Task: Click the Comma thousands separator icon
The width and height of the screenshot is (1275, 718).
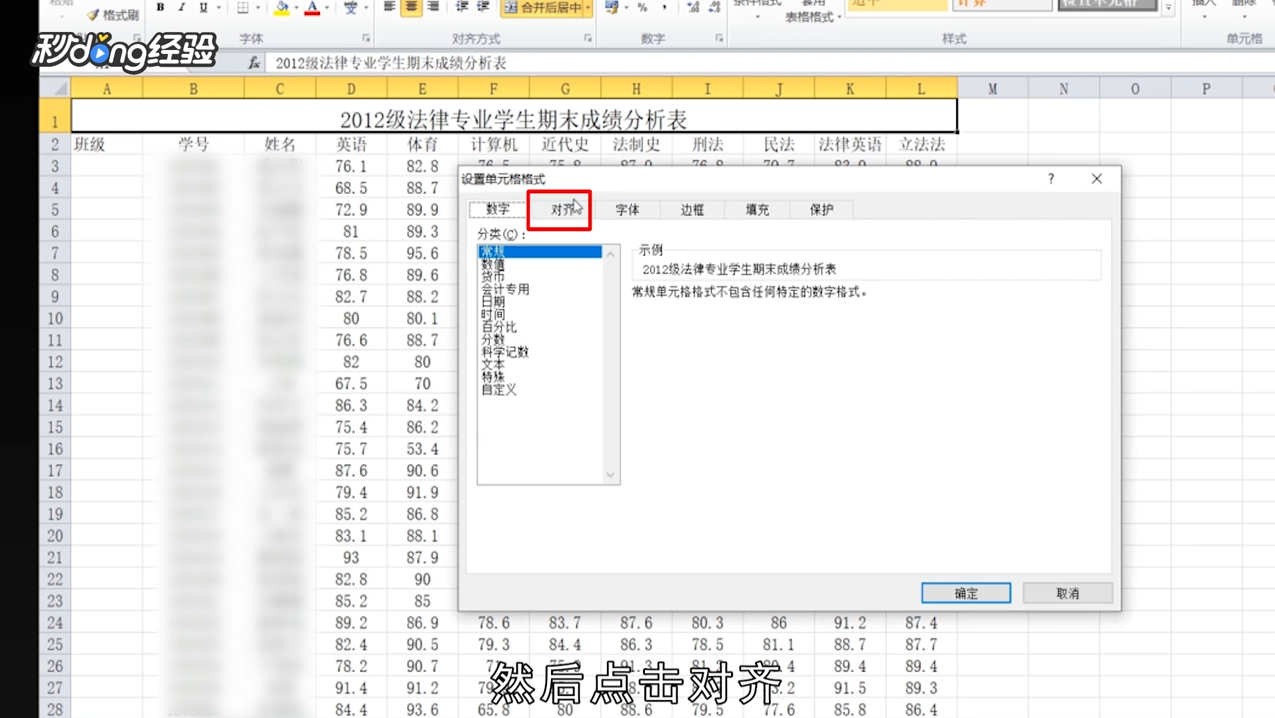Action: coord(665,8)
